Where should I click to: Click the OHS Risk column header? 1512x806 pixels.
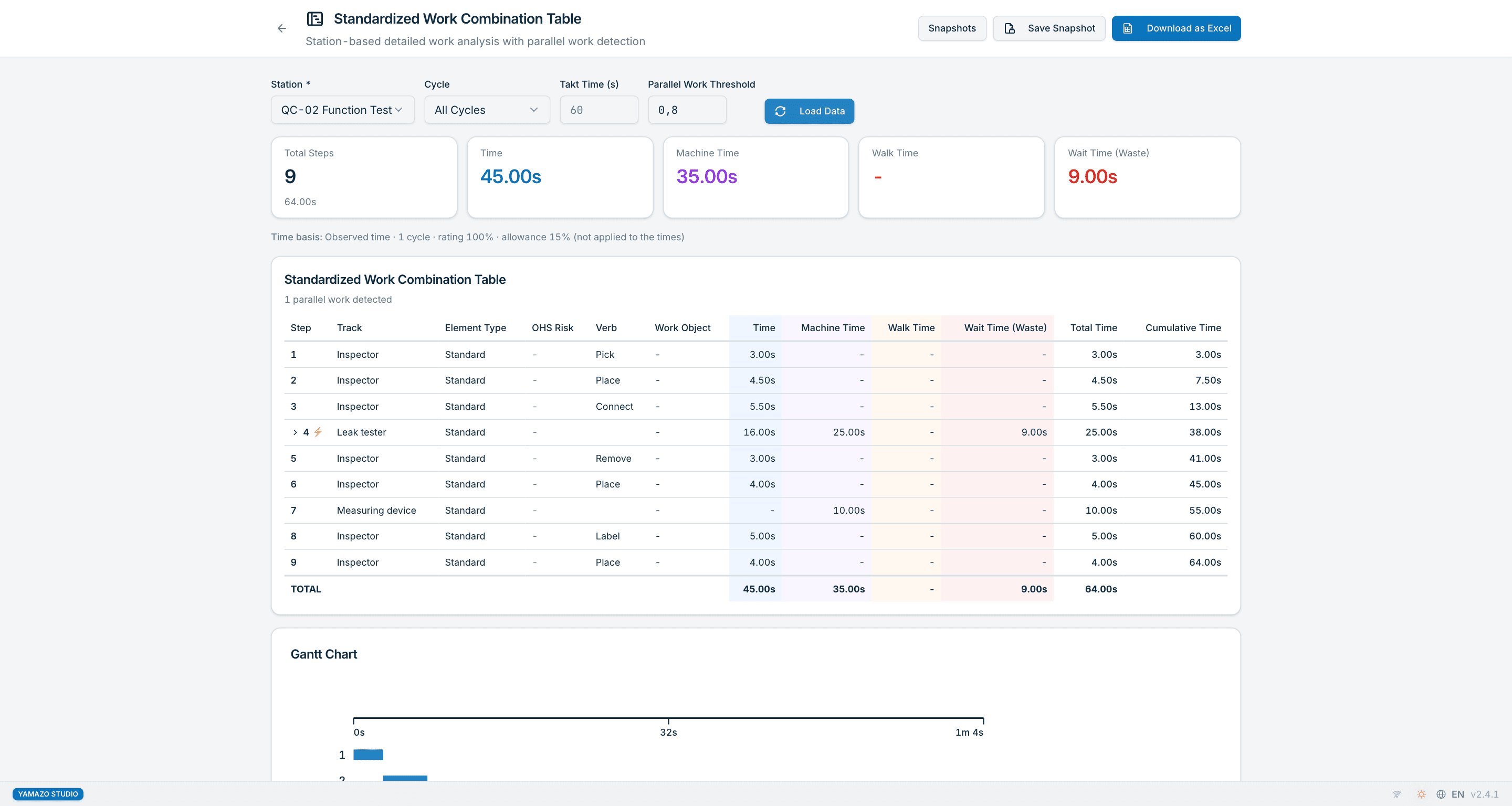click(552, 328)
